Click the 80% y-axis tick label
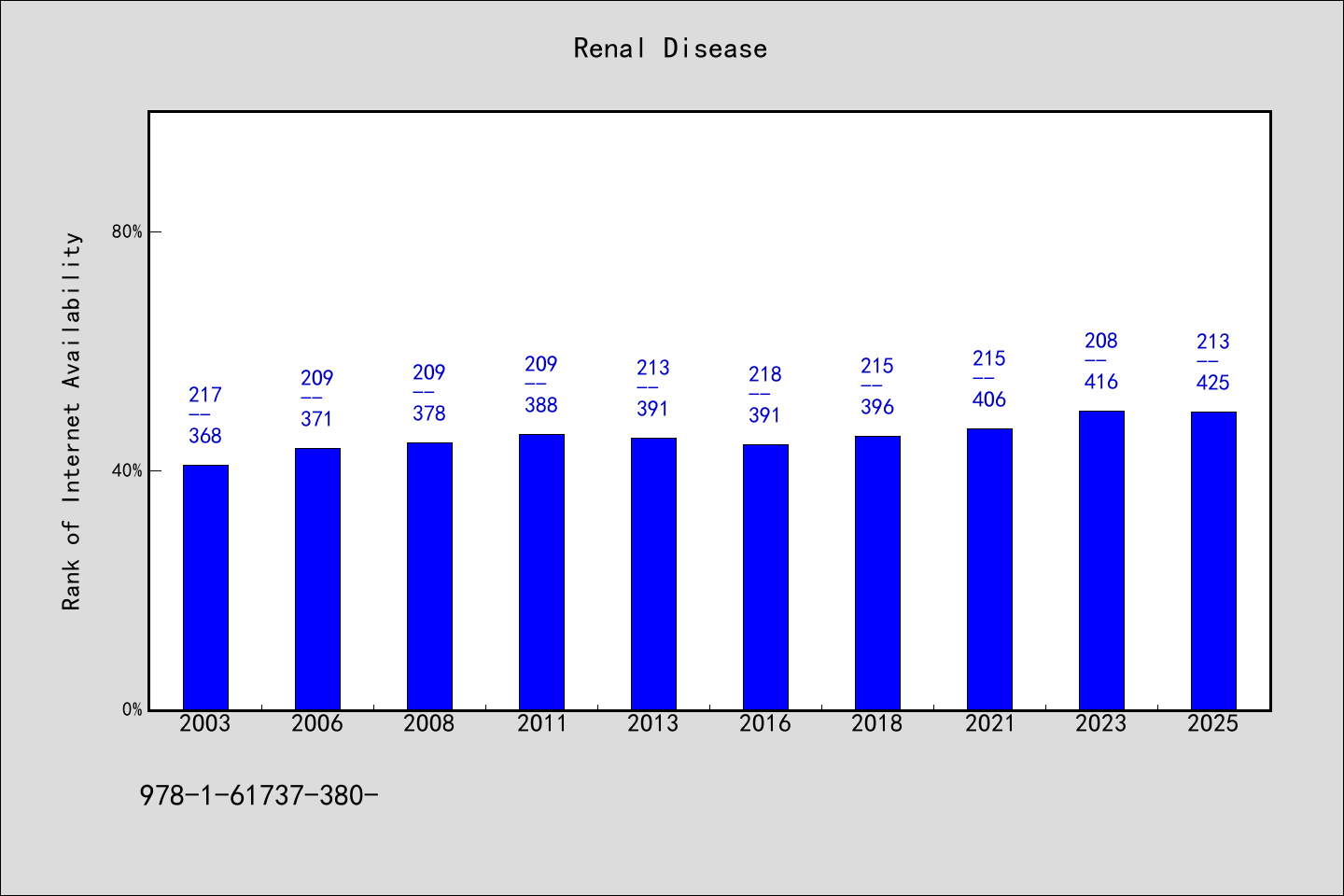This screenshot has height=896, width=1344. 128,231
